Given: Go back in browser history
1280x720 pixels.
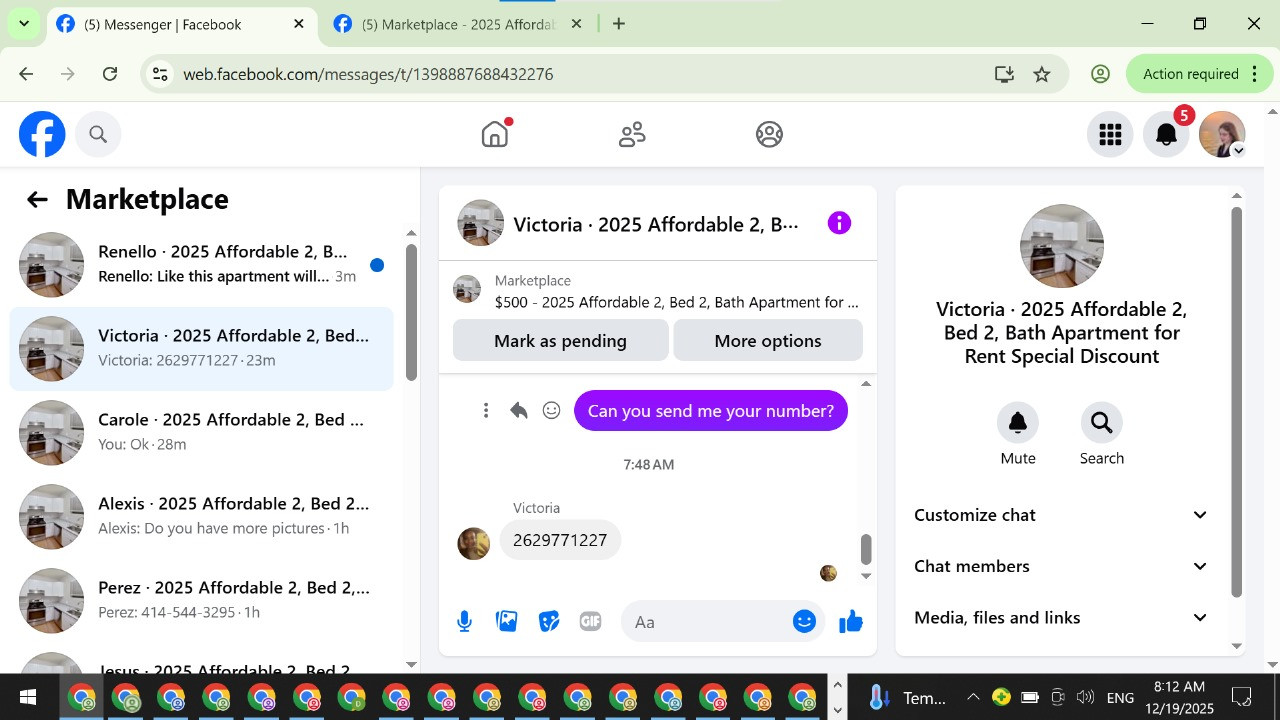Looking at the screenshot, I should (26, 74).
